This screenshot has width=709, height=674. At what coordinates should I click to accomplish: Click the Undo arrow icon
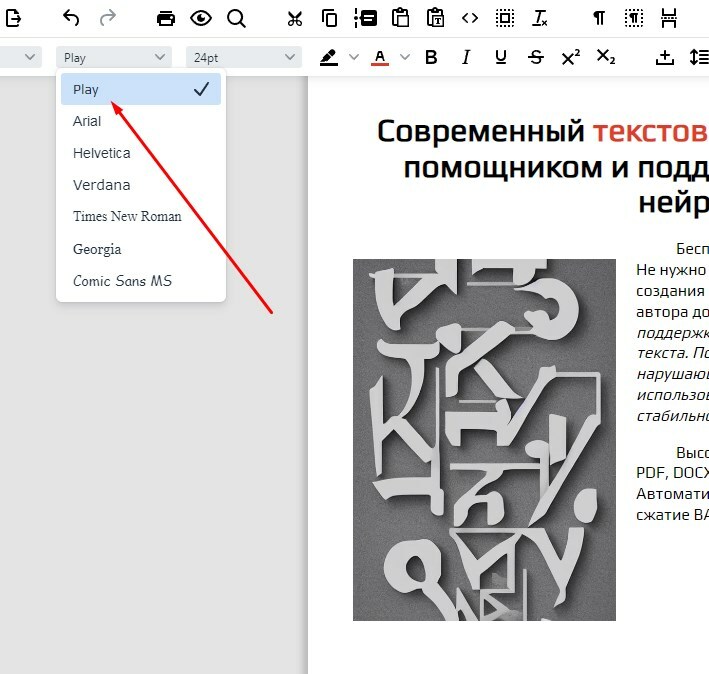tap(71, 18)
